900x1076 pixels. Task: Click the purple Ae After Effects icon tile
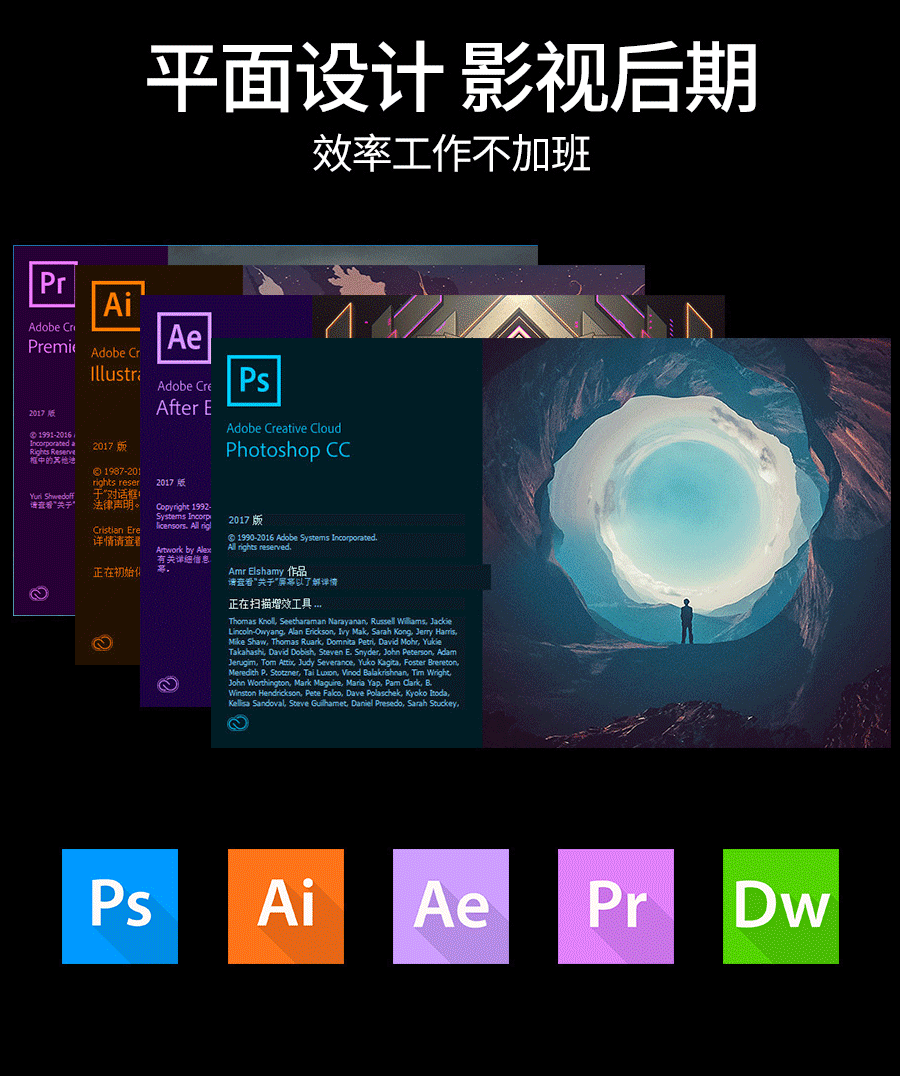click(451, 906)
